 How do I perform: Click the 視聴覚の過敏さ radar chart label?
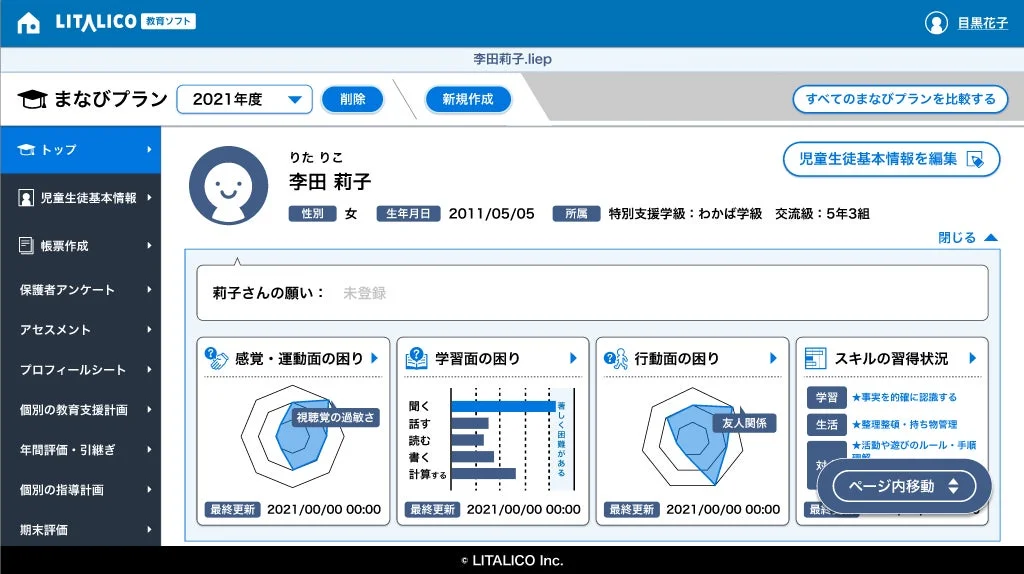point(335,417)
